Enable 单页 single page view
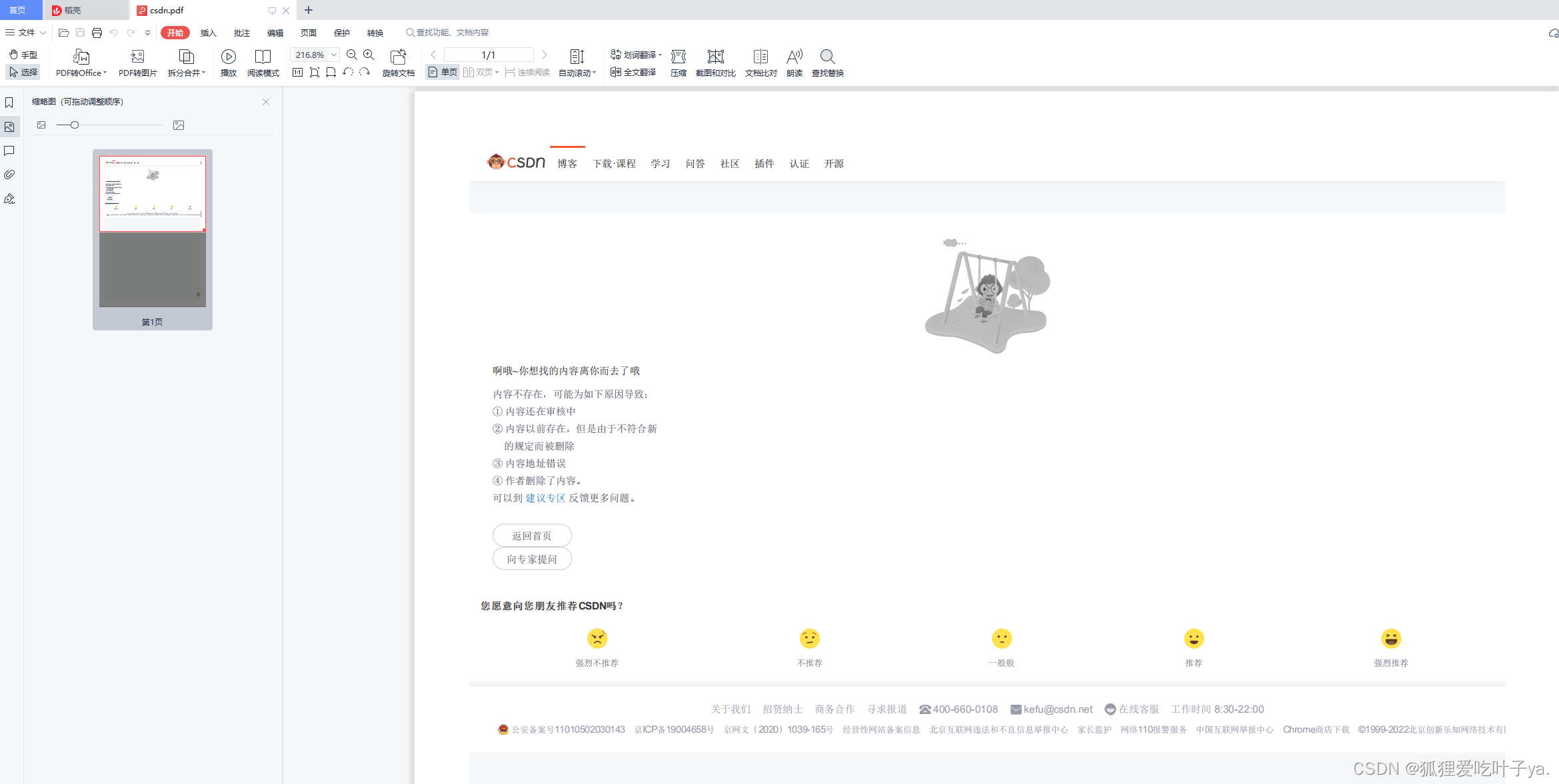This screenshot has height=784, width=1559. (x=443, y=72)
